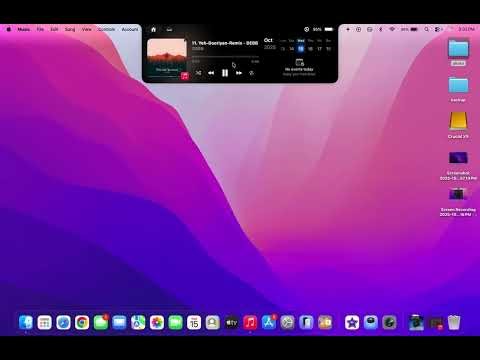Open Contacts from the Dock
Viewport: 480px width, 360px height.
point(213,322)
